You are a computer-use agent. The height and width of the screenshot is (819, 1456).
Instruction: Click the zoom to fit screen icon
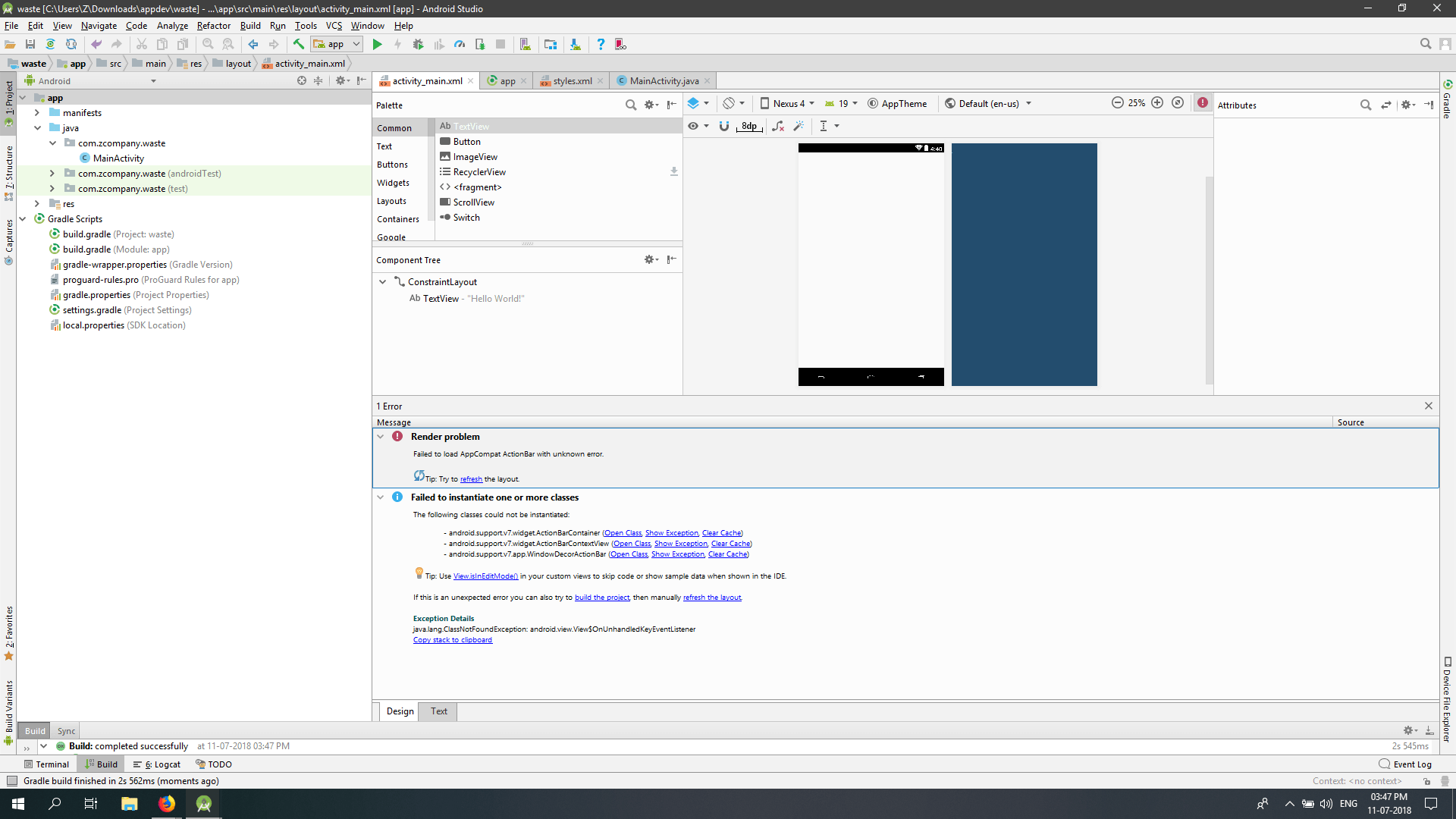pyautogui.click(x=1178, y=103)
